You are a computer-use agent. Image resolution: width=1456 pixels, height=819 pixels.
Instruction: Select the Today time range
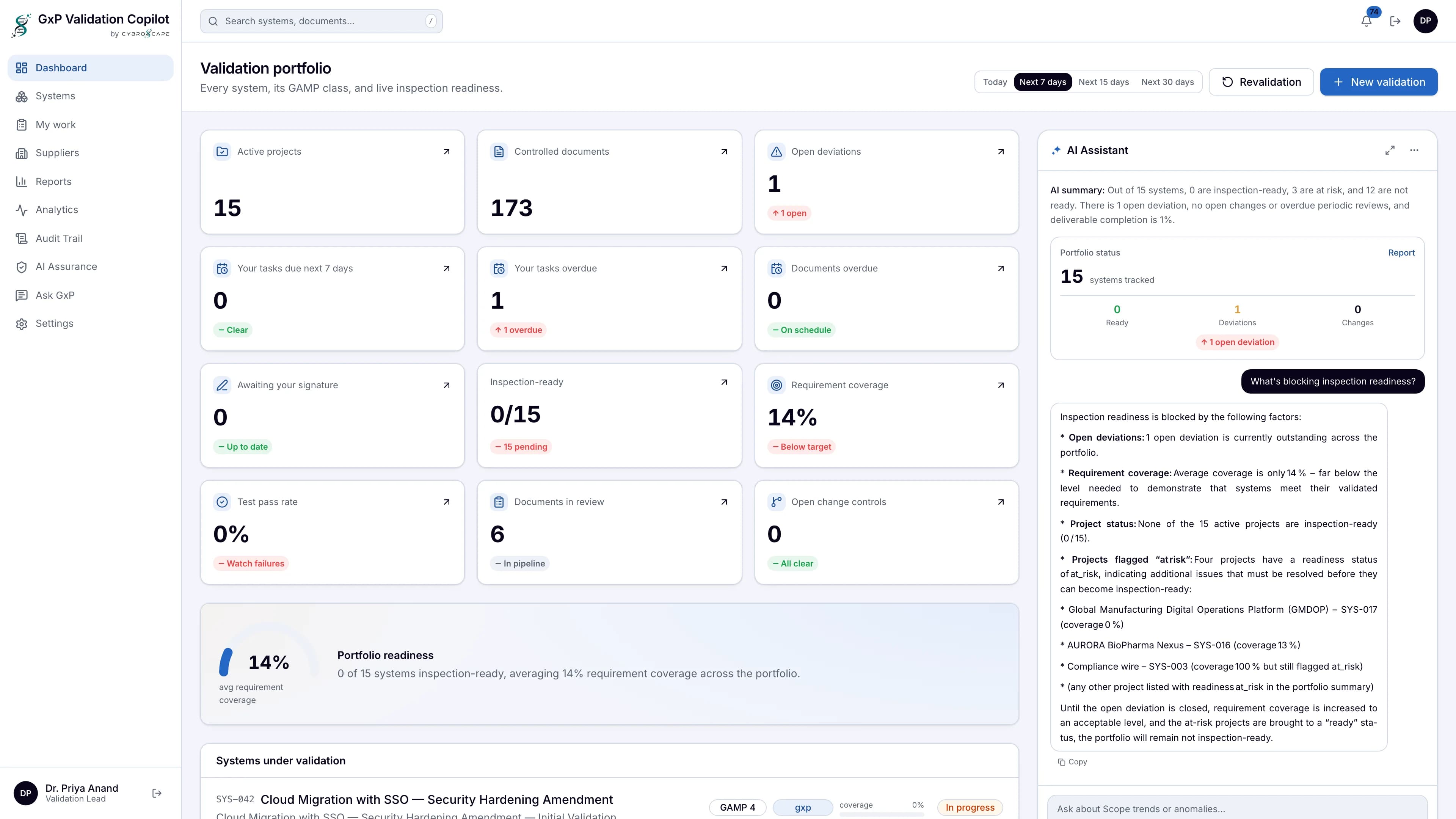click(x=995, y=82)
